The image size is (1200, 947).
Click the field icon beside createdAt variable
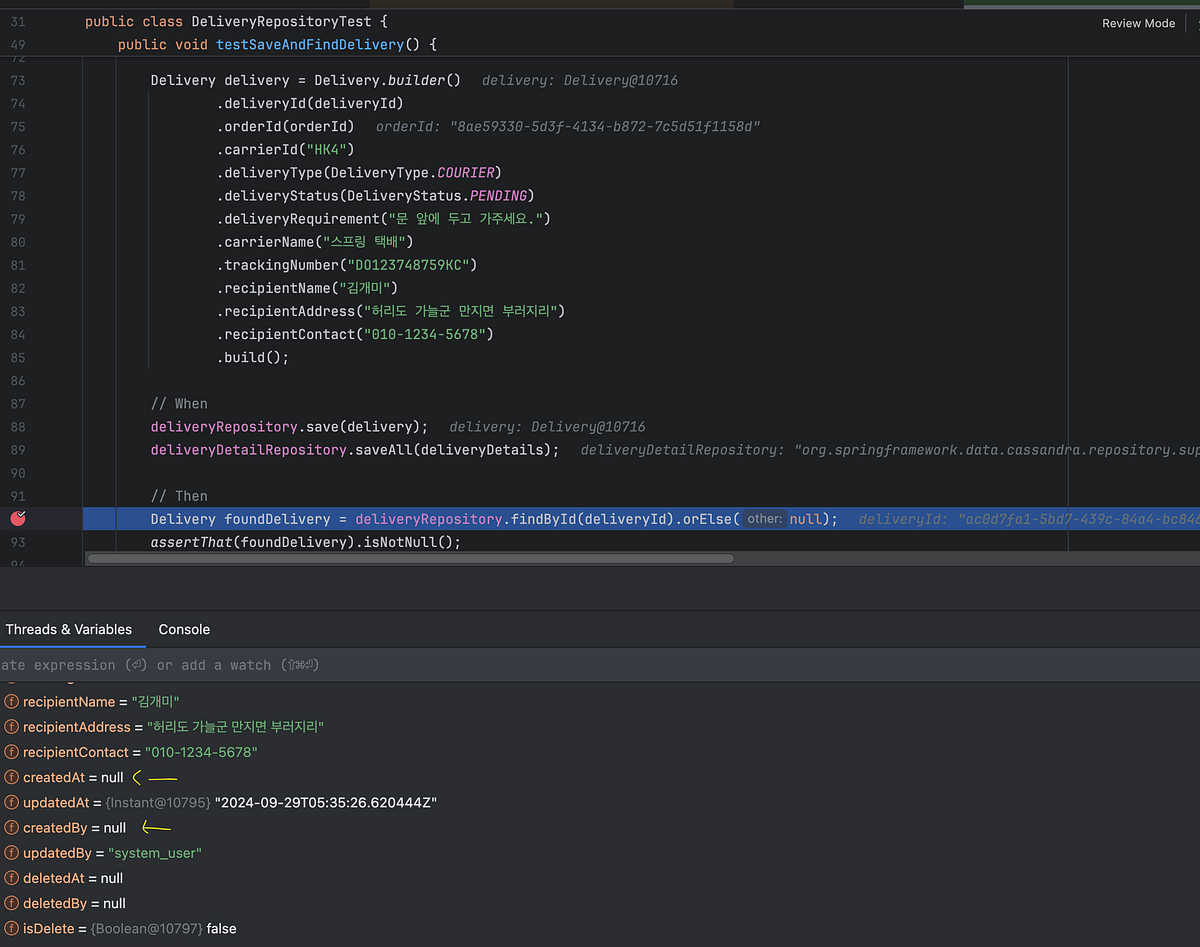10,777
